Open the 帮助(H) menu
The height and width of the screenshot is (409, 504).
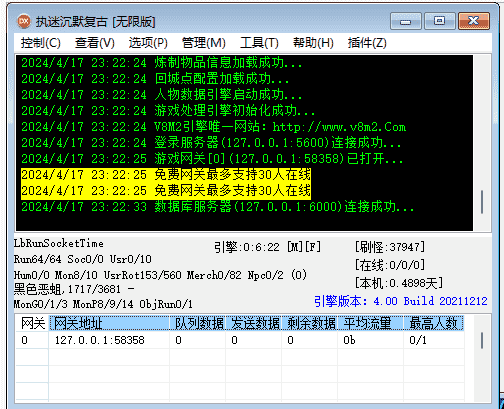click(x=313, y=43)
